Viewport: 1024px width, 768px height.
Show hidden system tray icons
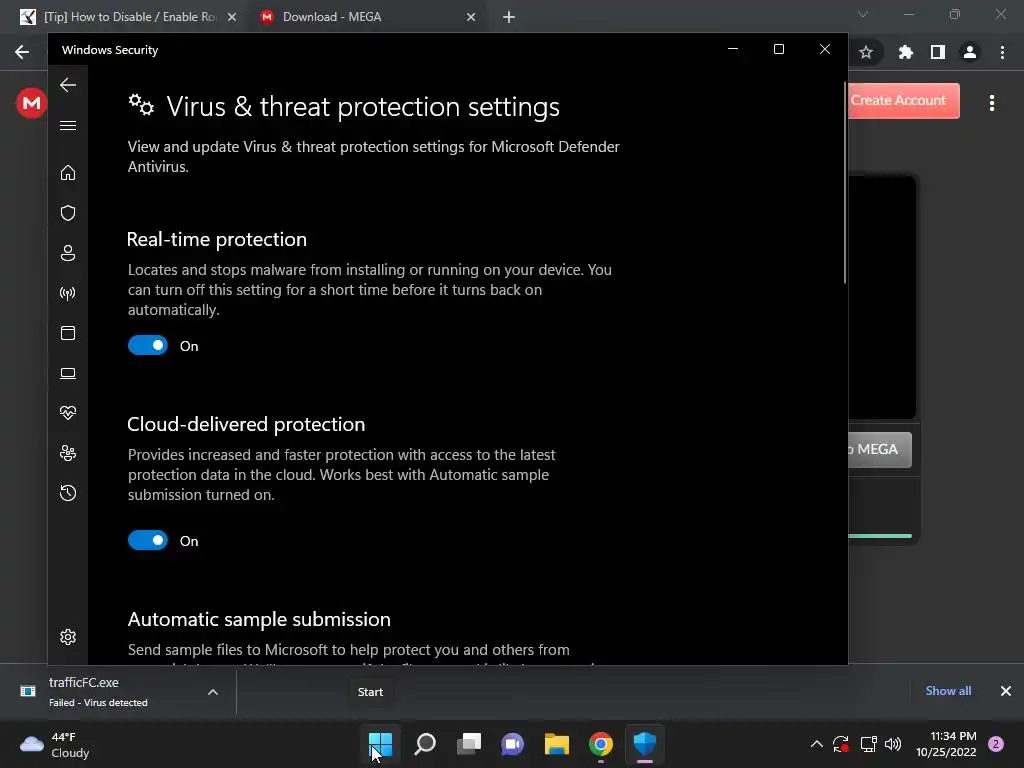point(816,744)
